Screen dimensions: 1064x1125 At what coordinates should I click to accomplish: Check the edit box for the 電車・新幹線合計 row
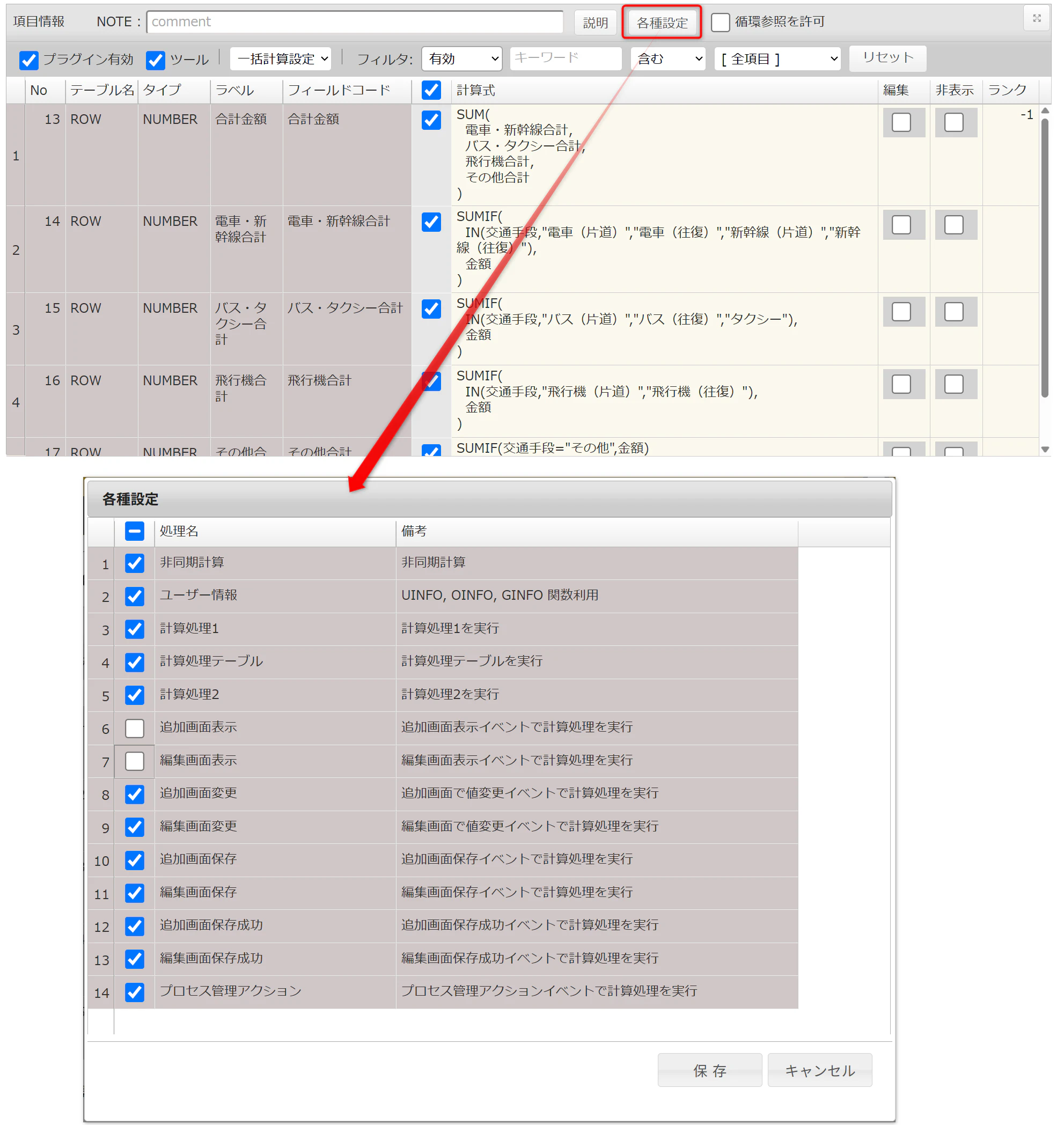[901, 225]
